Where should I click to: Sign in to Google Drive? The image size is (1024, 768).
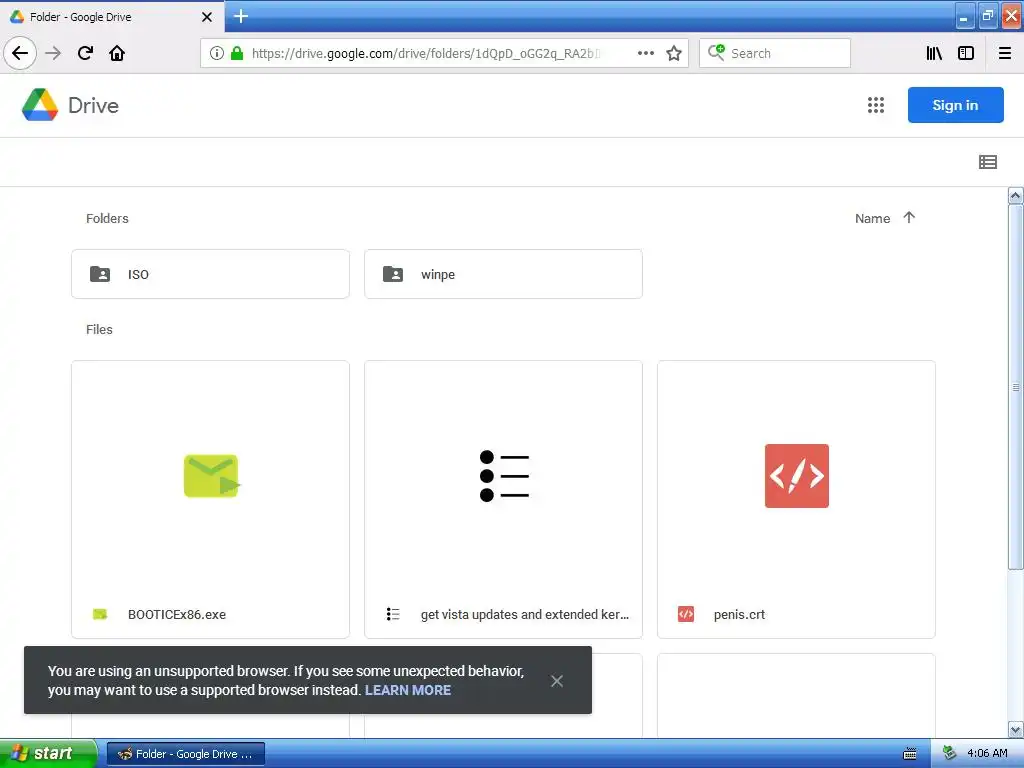coord(955,105)
